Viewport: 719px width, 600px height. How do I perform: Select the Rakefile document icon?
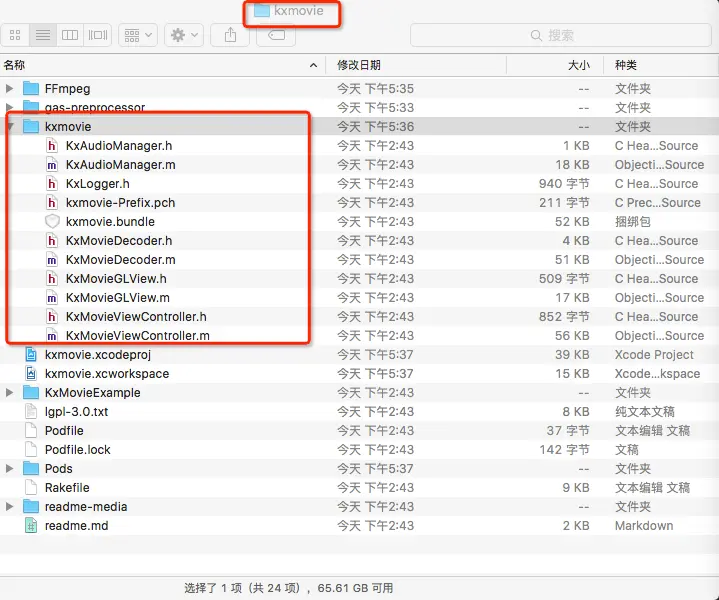click(x=31, y=488)
